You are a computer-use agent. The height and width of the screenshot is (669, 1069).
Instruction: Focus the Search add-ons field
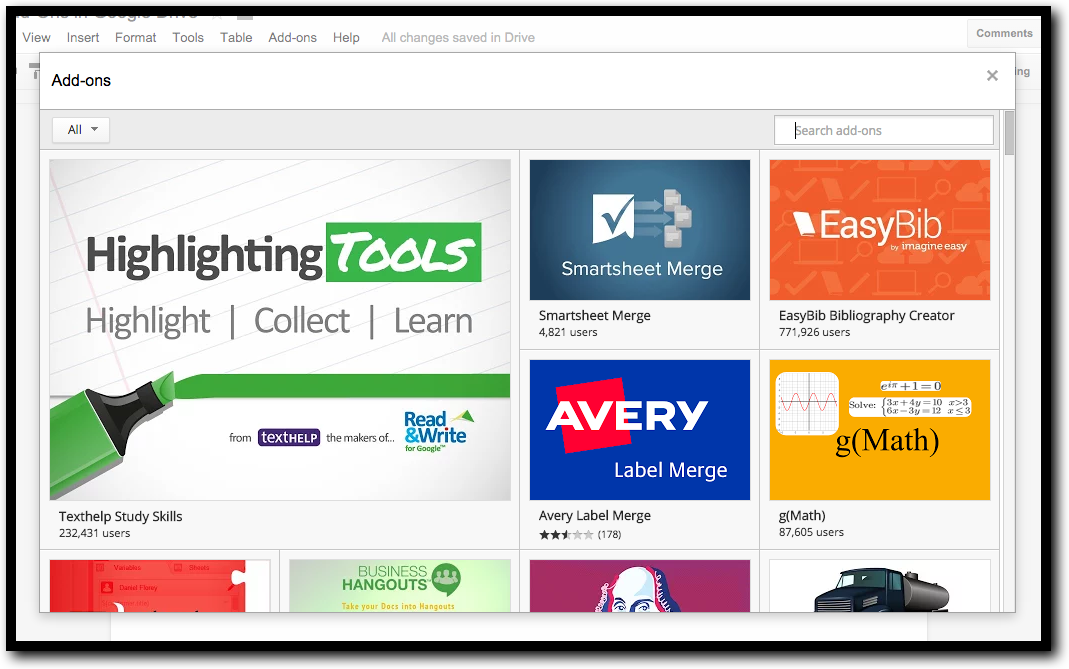pyautogui.click(x=884, y=130)
